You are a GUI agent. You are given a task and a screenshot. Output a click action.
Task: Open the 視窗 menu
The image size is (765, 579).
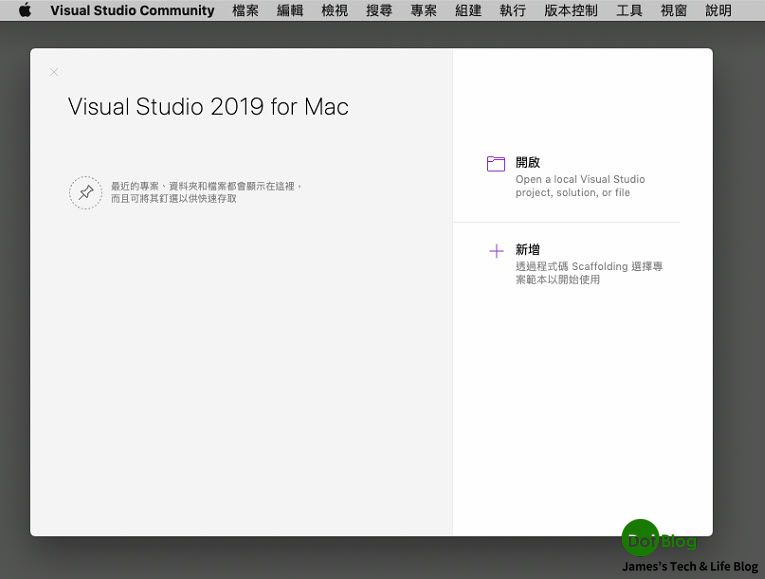point(674,10)
